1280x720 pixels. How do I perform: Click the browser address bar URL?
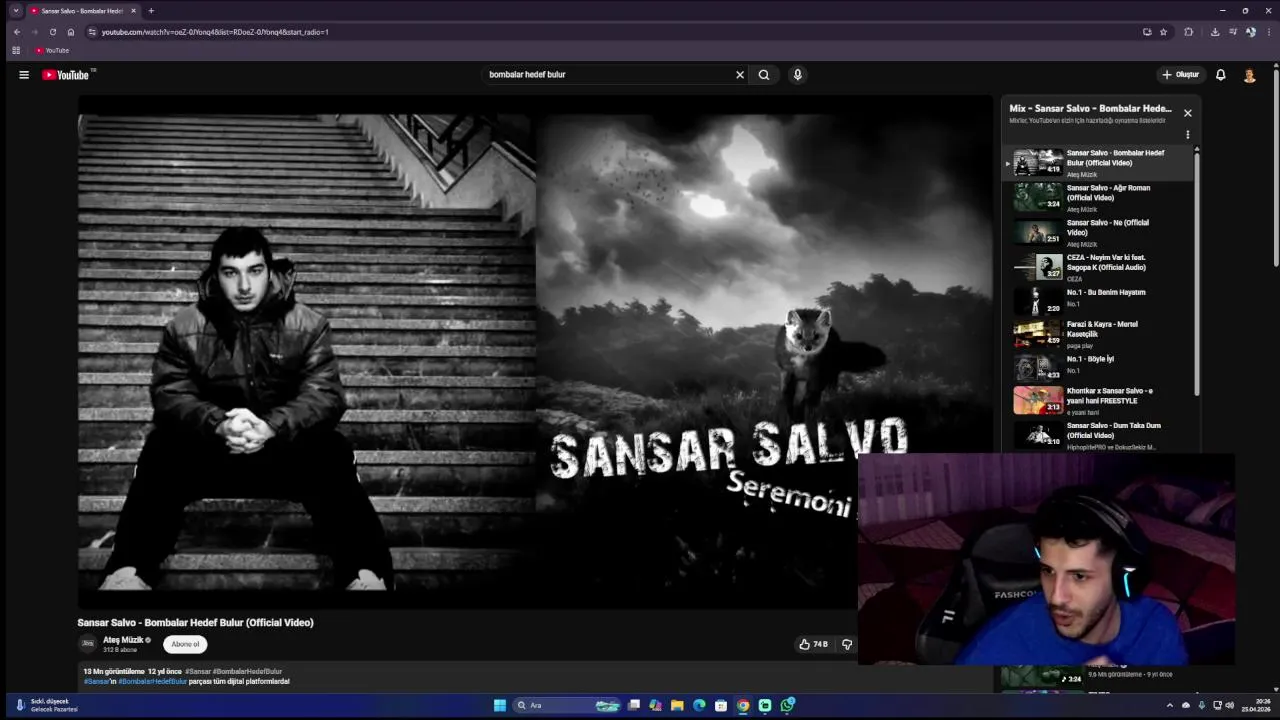(215, 32)
